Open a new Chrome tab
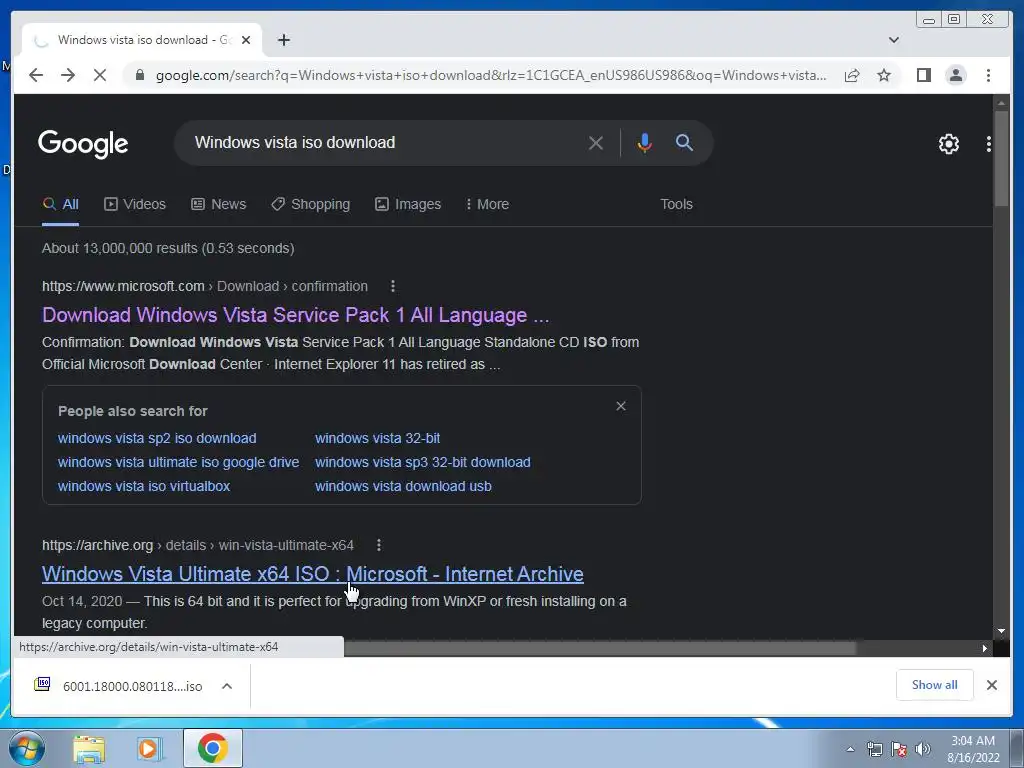The image size is (1024, 768). pyautogui.click(x=283, y=40)
